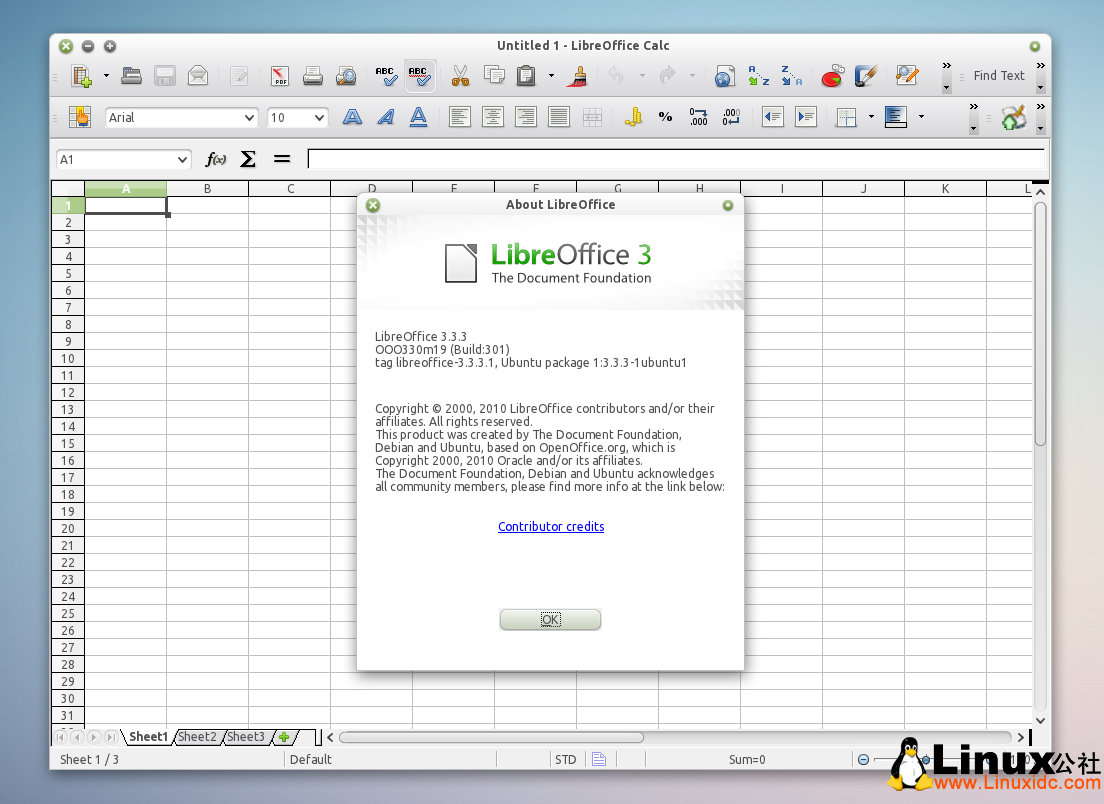Screen dimensions: 1104x804
Task: Toggle bold formatting
Action: 351,117
